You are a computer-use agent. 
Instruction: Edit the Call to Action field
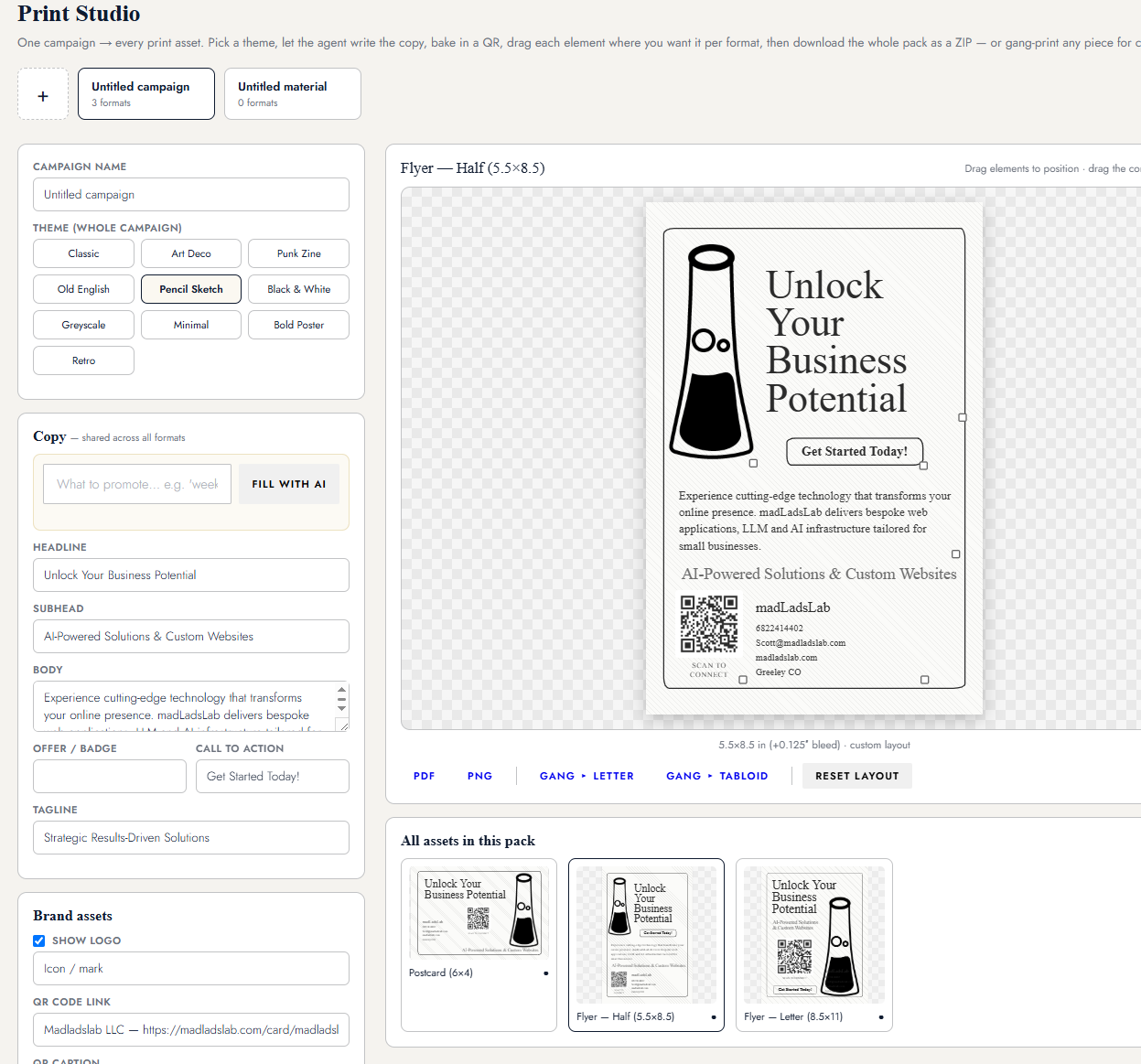click(x=273, y=777)
